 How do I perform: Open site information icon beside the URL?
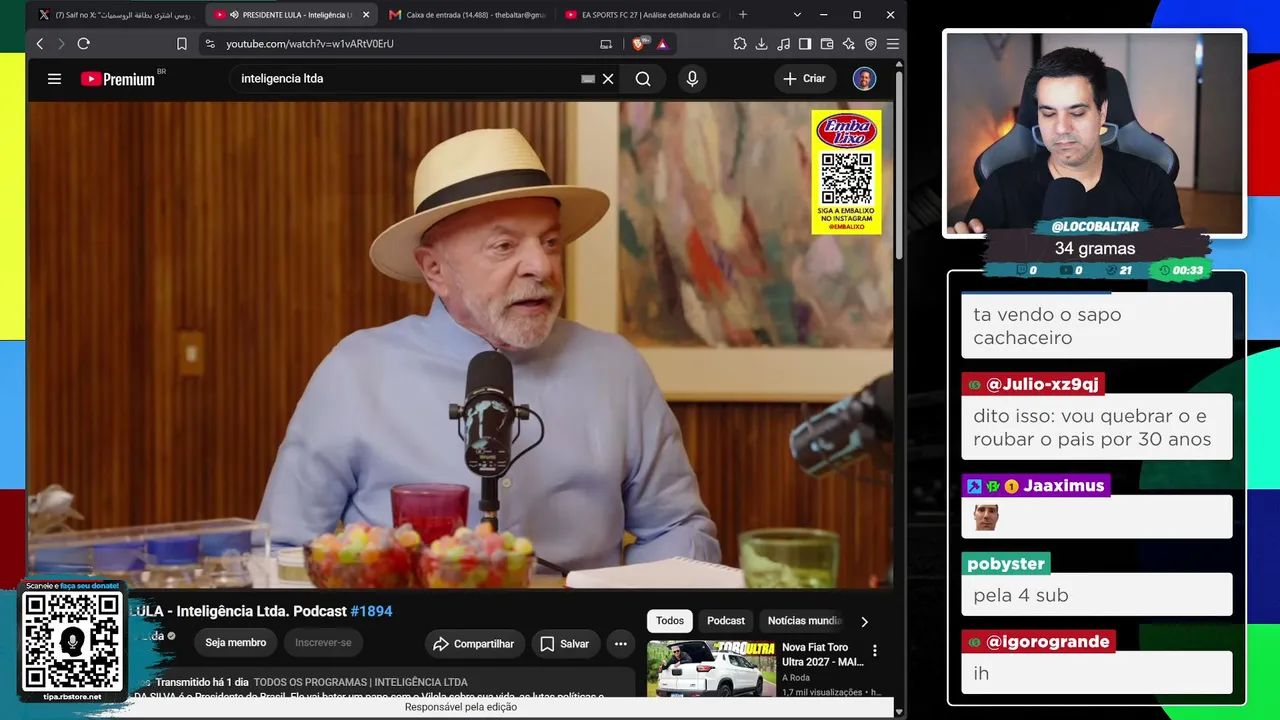click(x=210, y=44)
